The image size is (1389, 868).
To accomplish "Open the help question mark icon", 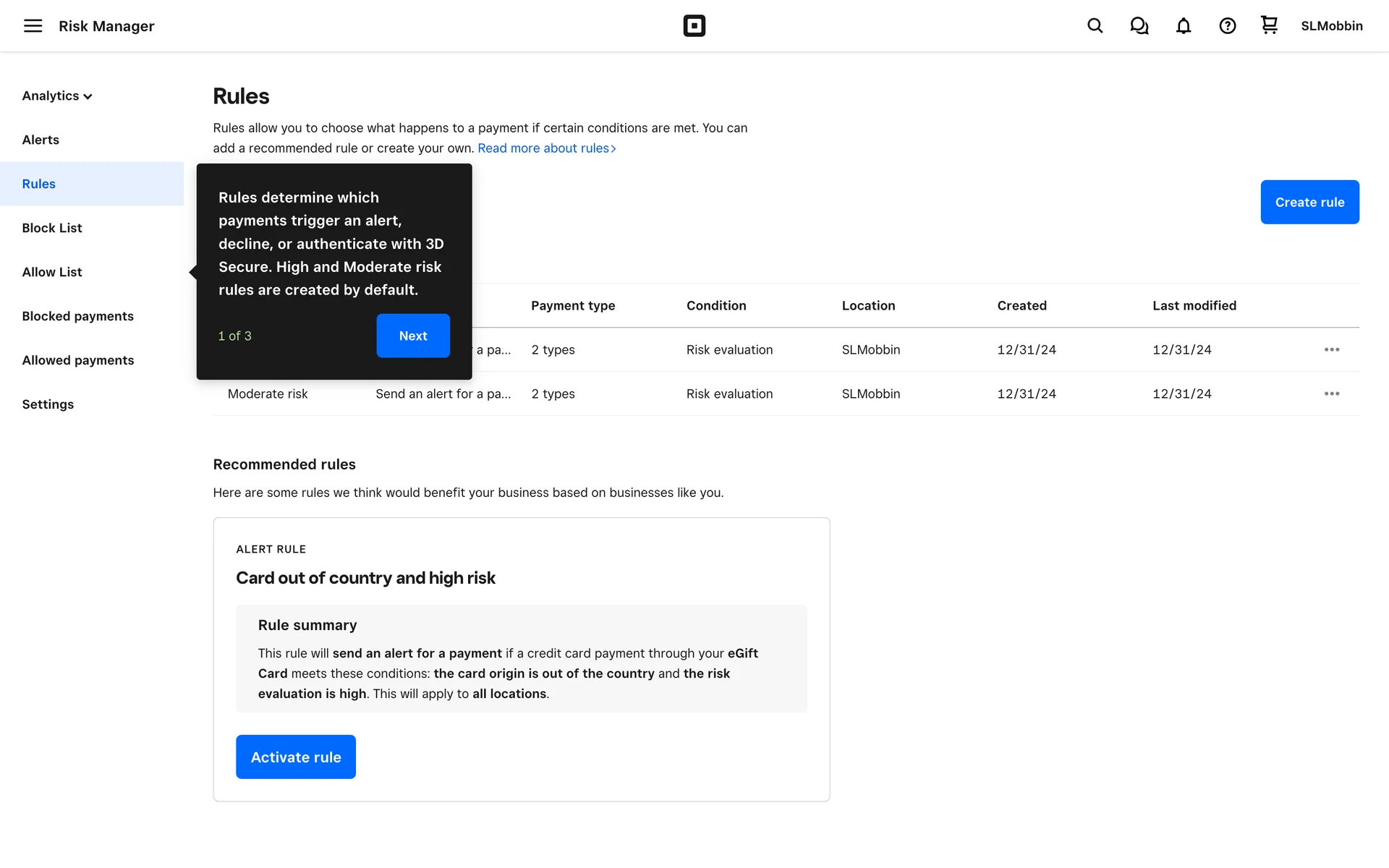I will point(1227,26).
